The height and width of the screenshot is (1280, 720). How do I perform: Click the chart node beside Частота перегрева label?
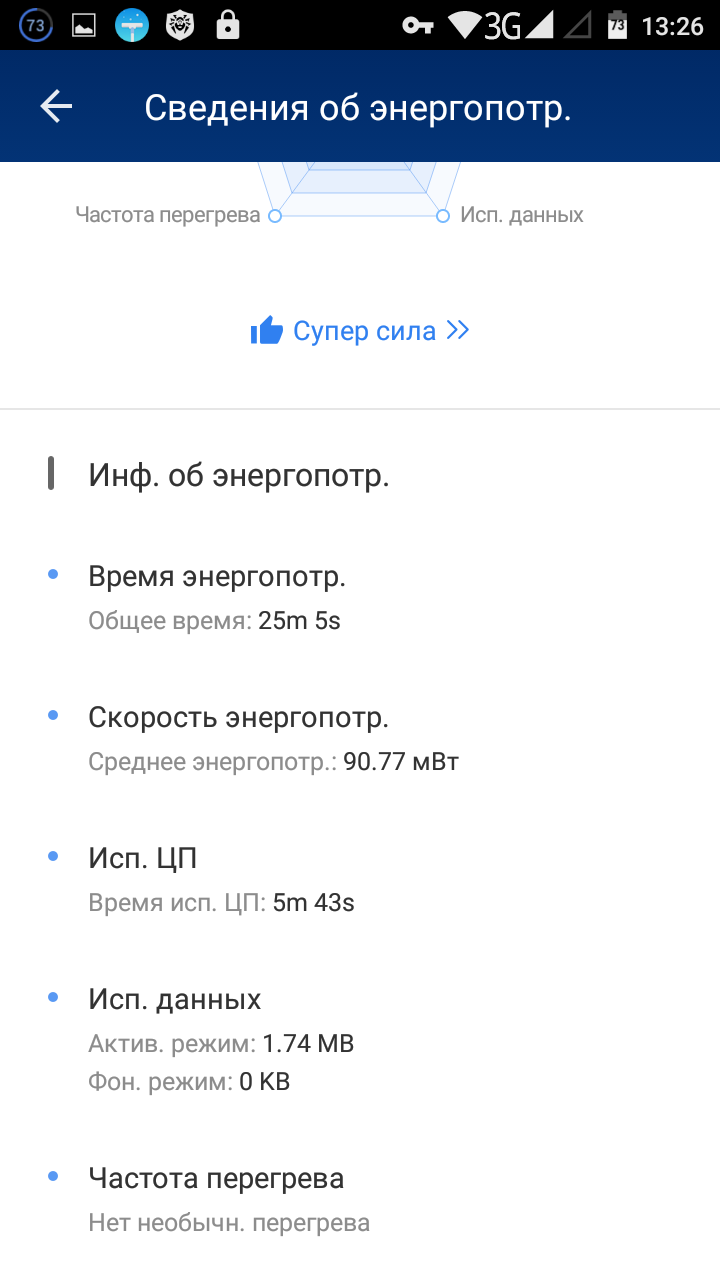coord(275,215)
